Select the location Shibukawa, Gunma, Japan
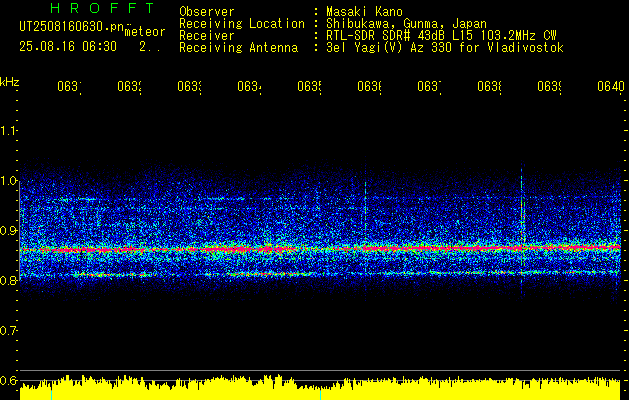The height and width of the screenshot is (400, 629). point(406,24)
